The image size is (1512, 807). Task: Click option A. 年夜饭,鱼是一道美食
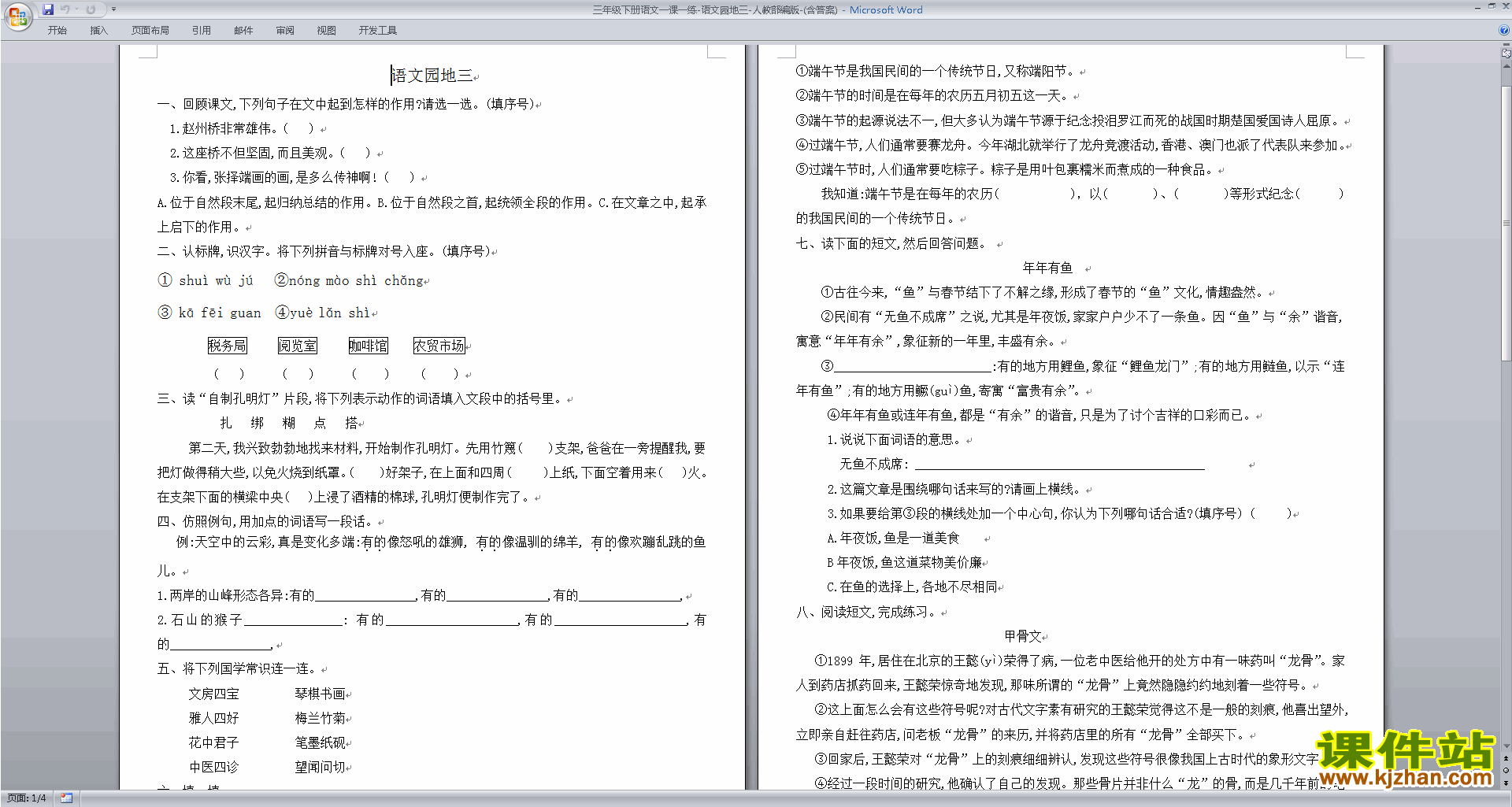click(x=893, y=538)
